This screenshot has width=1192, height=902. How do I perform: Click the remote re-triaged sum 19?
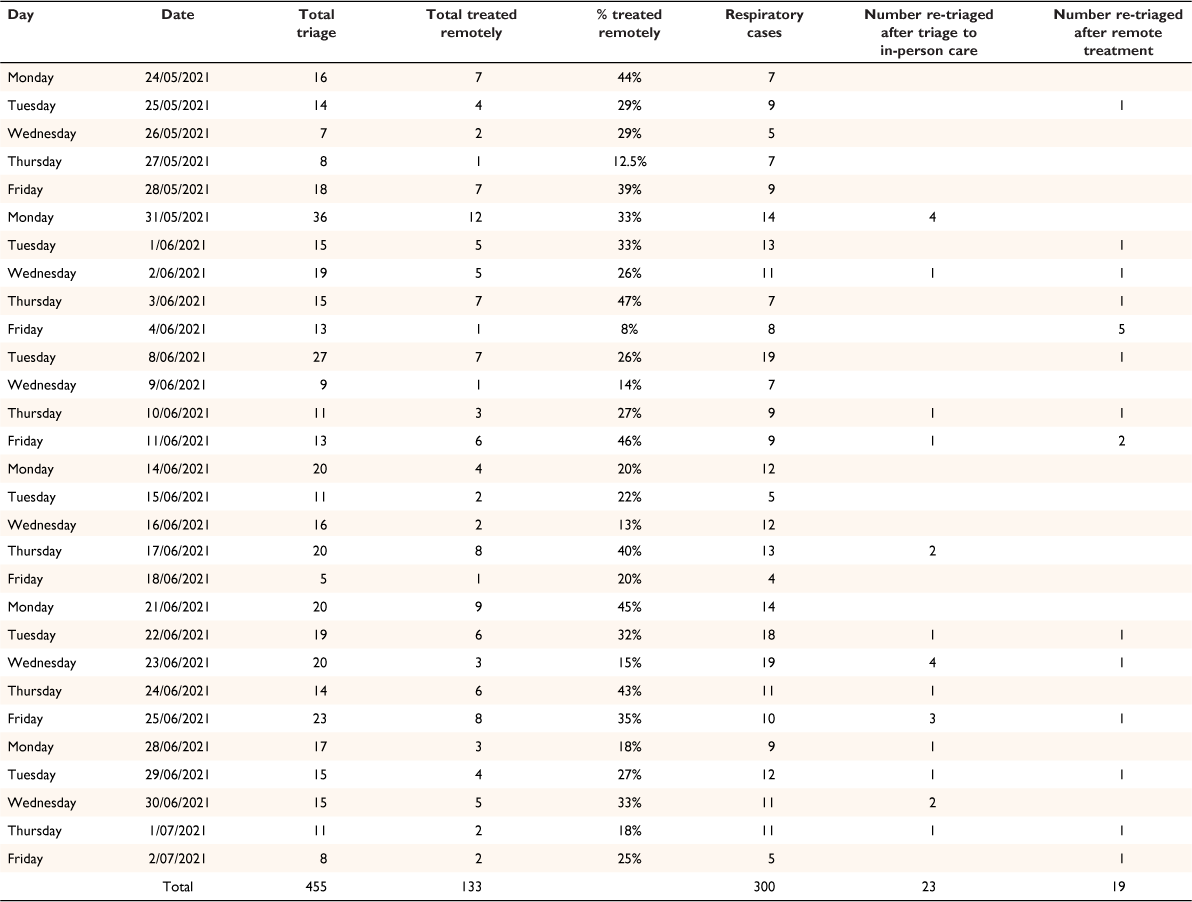1118,887
